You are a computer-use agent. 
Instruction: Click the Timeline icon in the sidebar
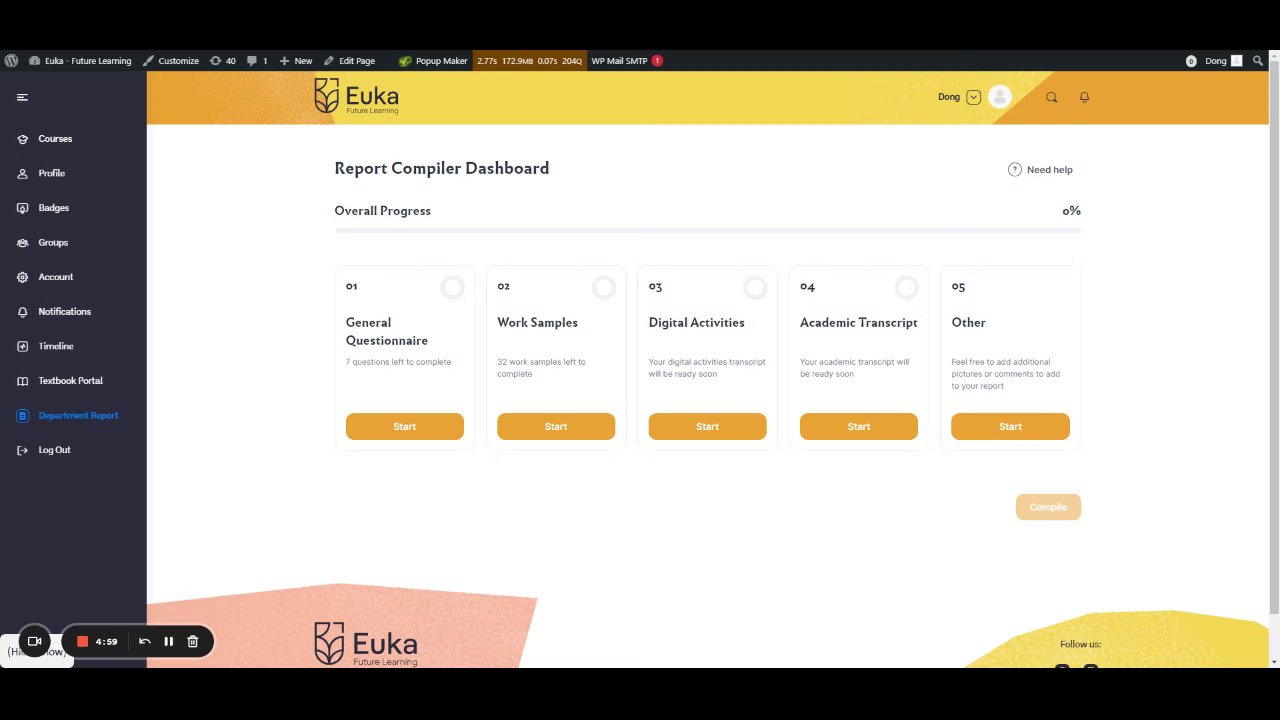click(22, 346)
